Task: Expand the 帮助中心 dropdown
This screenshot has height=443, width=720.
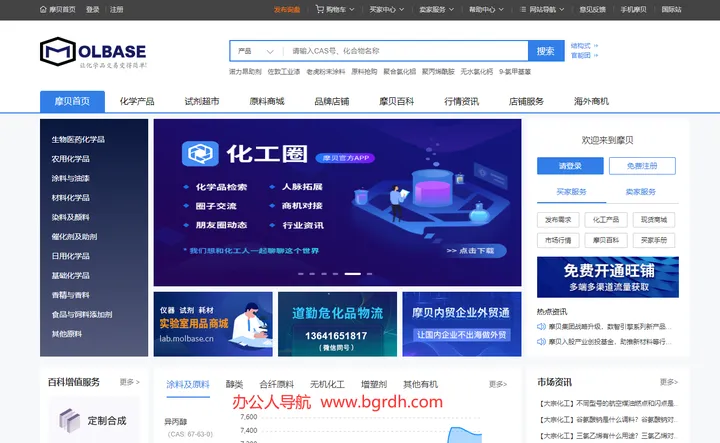Action: pyautogui.click(x=486, y=9)
